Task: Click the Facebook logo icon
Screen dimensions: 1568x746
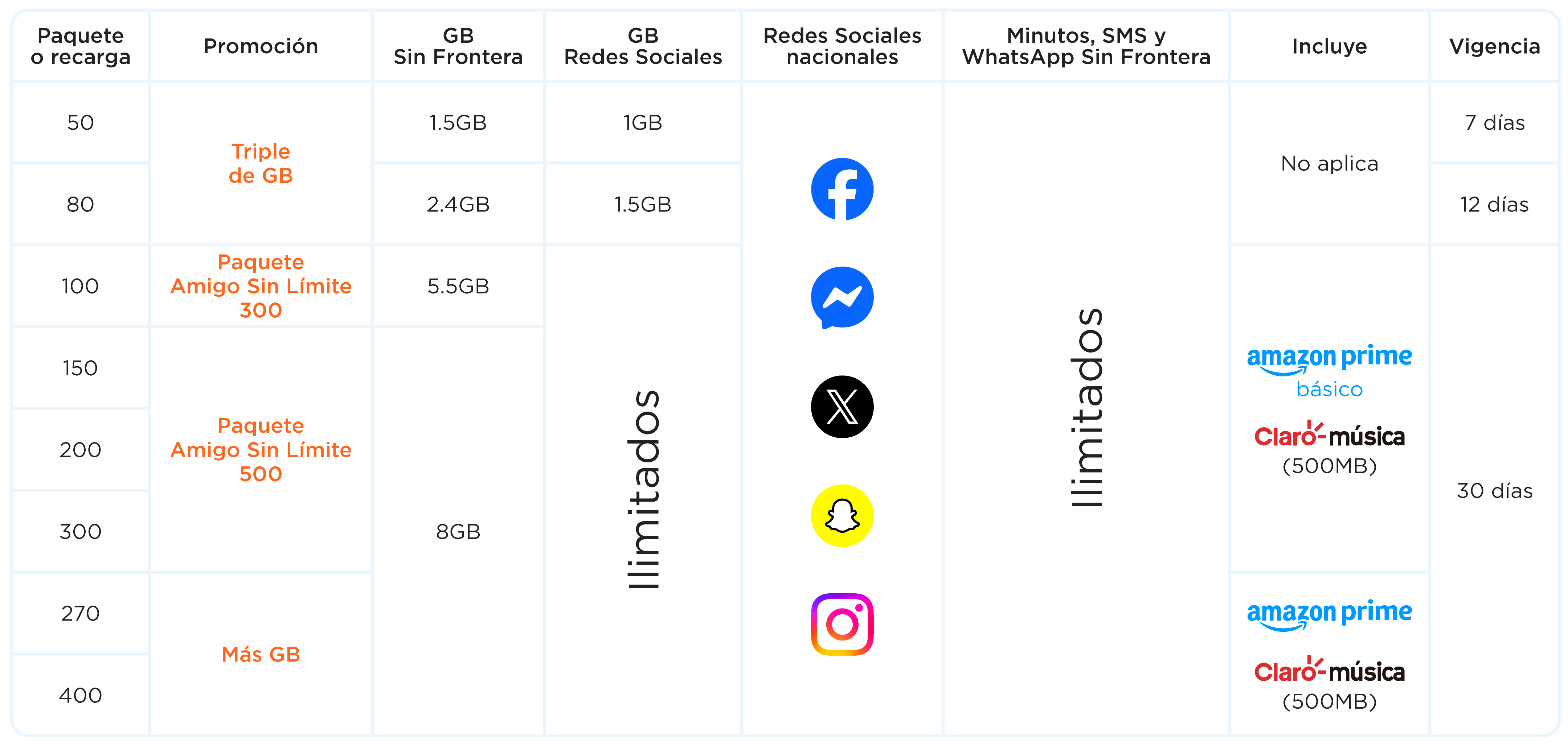Action: tap(842, 189)
